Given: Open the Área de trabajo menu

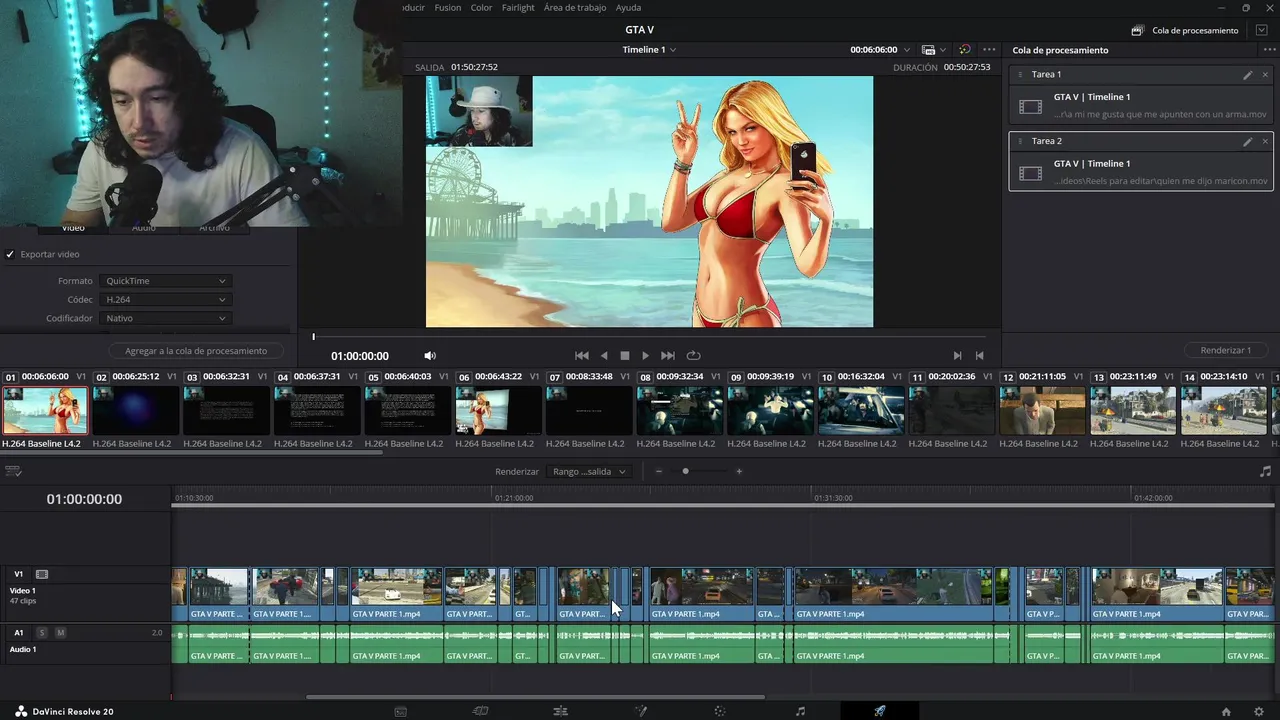Looking at the screenshot, I should pyautogui.click(x=575, y=8).
